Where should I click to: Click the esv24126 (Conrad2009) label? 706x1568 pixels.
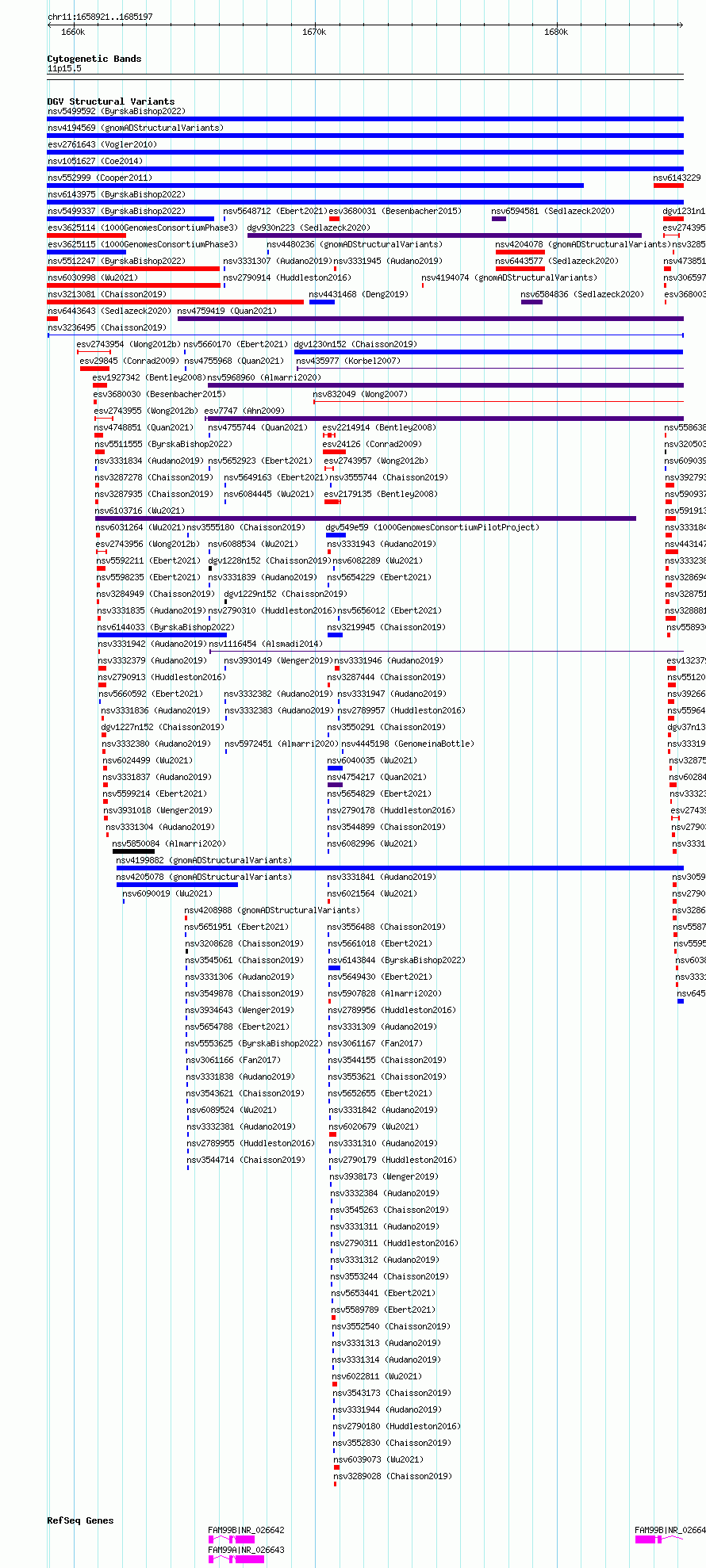[x=372, y=444]
